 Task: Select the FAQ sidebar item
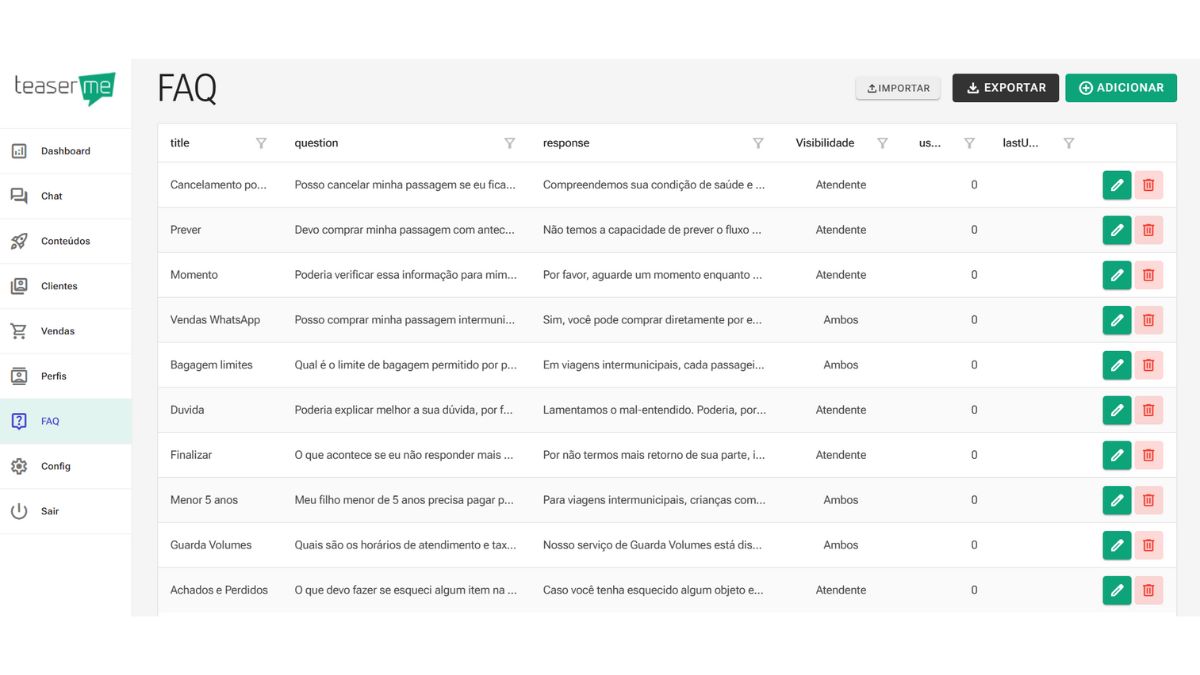click(65, 421)
